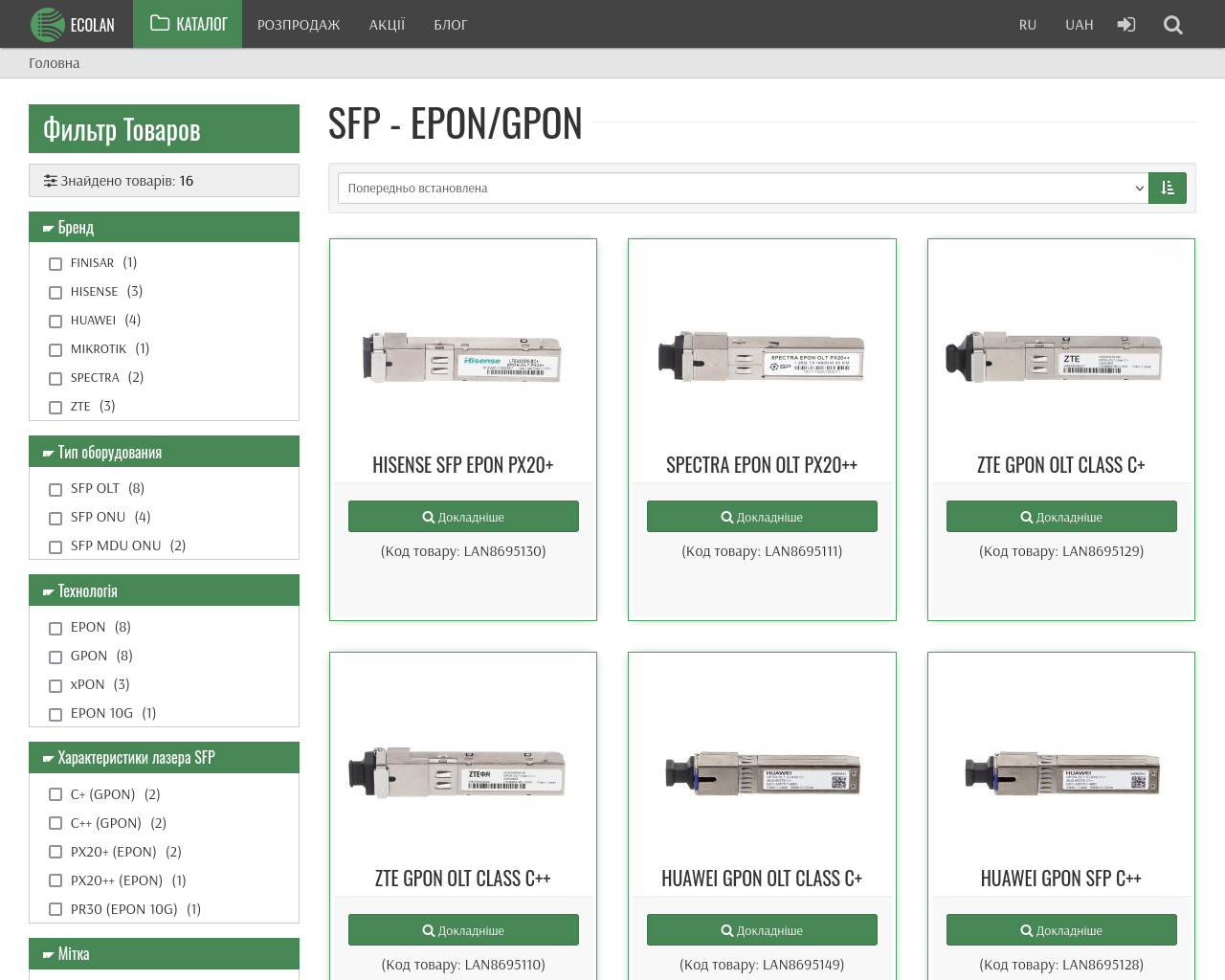Check the FINISAR brand filter

pyautogui.click(x=56, y=263)
